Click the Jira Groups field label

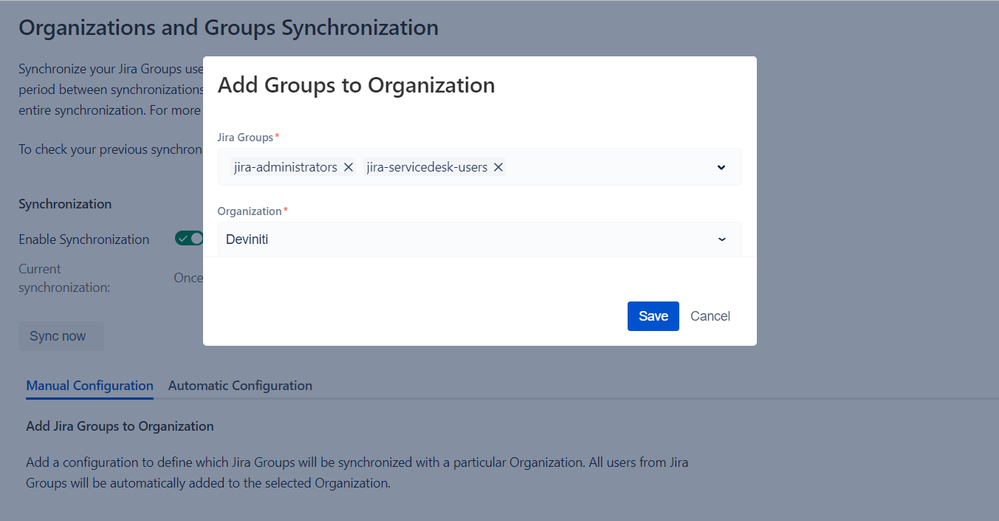coord(245,137)
